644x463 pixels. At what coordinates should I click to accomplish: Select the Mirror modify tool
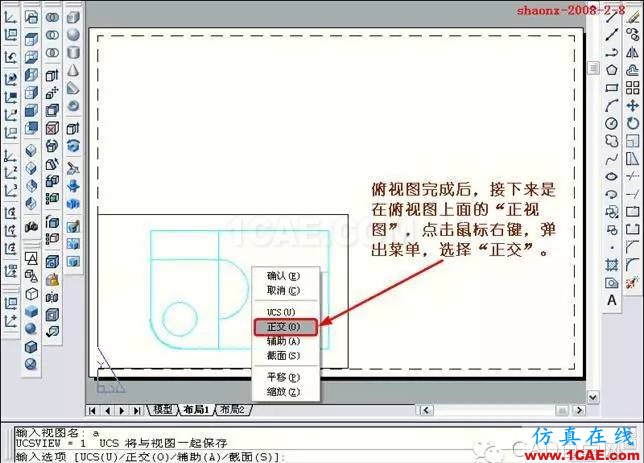(x=632, y=52)
